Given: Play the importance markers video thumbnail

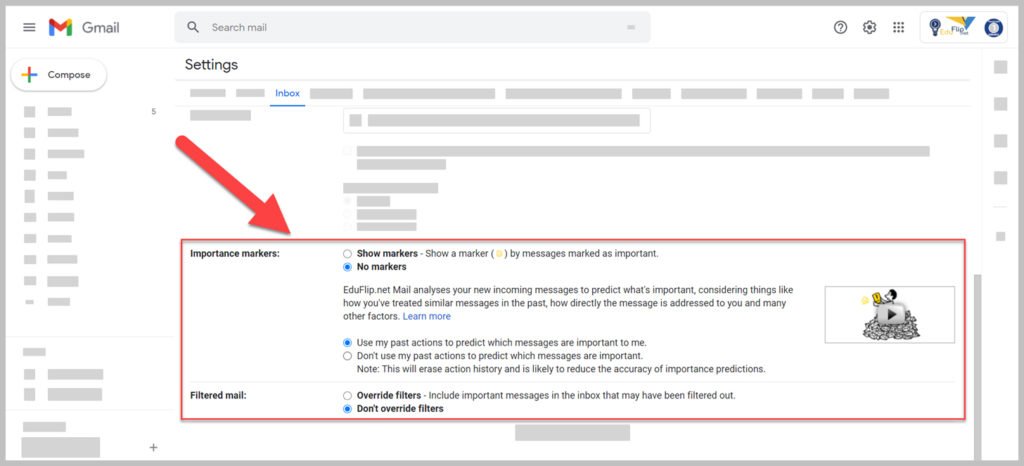Looking at the screenshot, I should click(x=889, y=315).
